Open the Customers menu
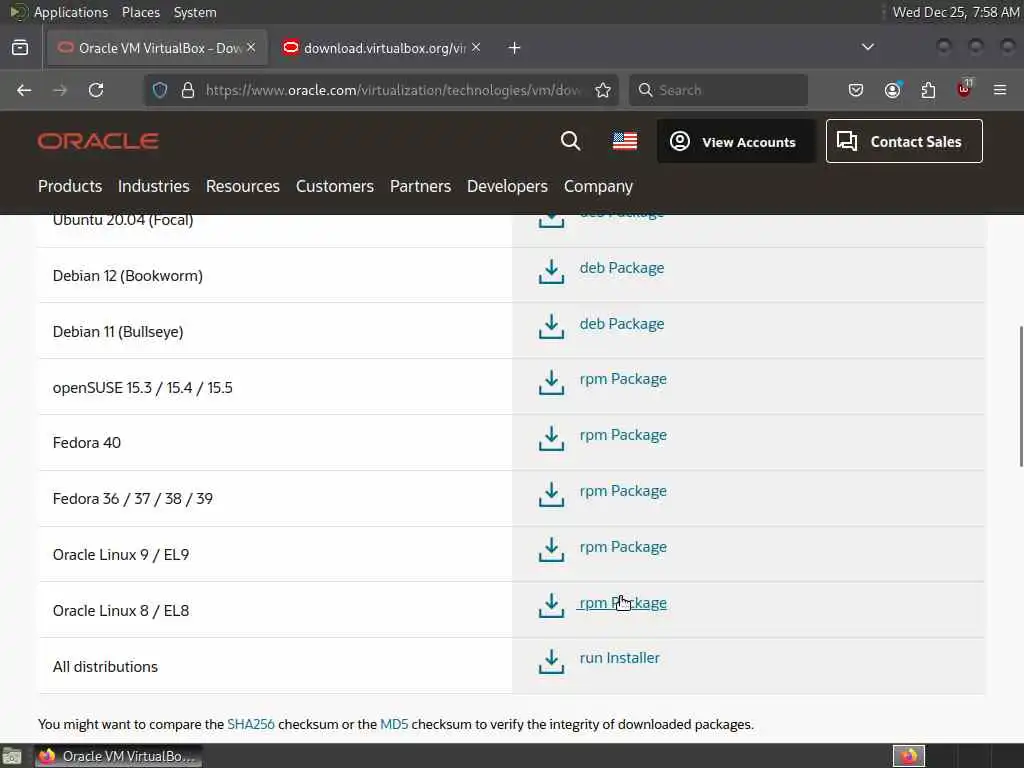Image resolution: width=1024 pixels, height=768 pixels. tap(335, 186)
